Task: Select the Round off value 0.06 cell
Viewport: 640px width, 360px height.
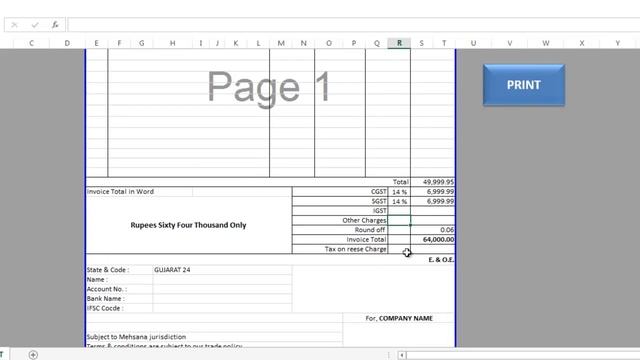Action: 433,230
